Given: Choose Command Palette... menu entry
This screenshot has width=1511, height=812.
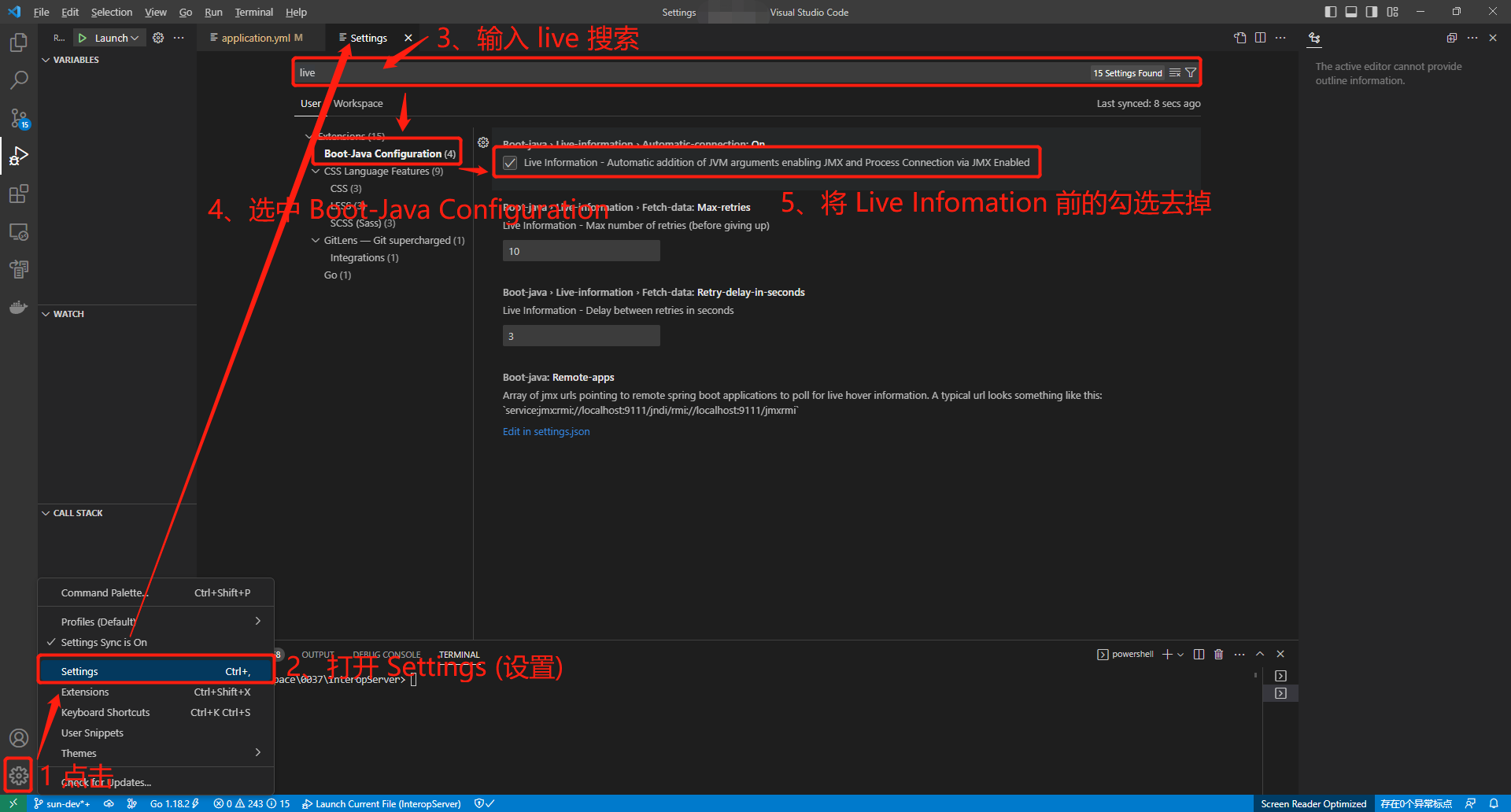Looking at the screenshot, I should (x=156, y=592).
